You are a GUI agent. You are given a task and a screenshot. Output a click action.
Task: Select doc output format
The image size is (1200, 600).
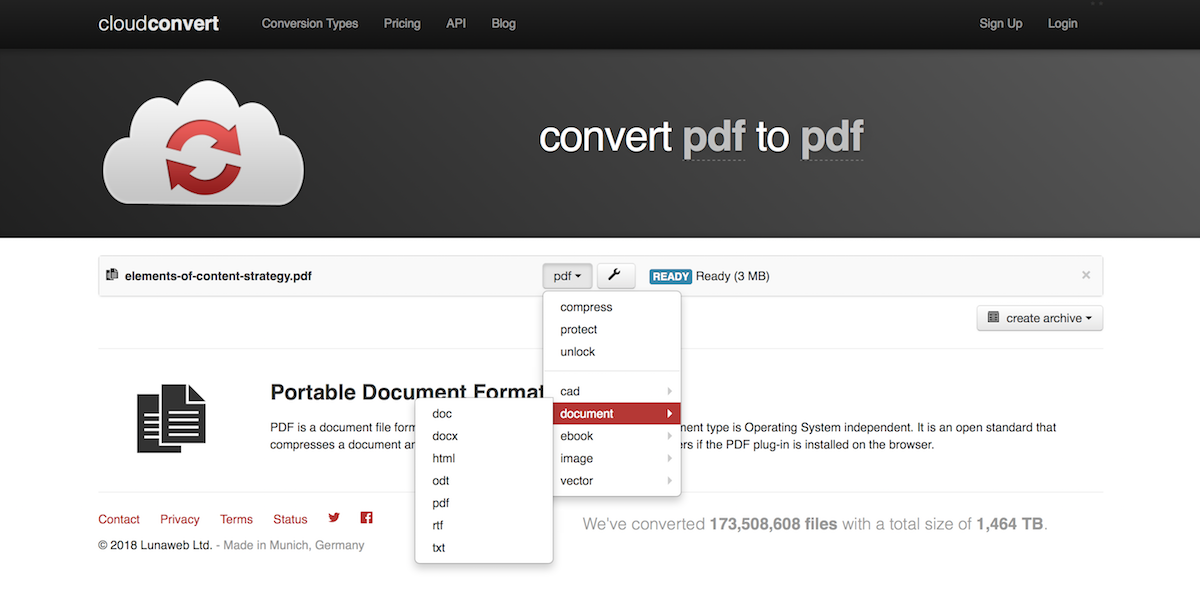point(484,413)
